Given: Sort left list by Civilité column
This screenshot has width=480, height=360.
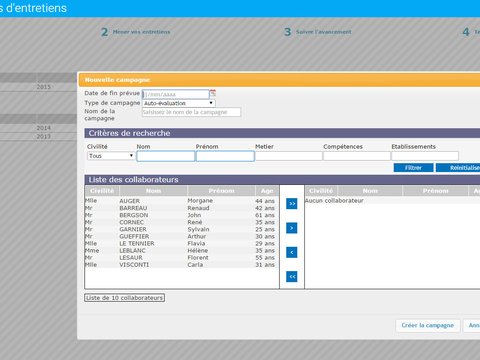Looking at the screenshot, I should coord(102,191).
